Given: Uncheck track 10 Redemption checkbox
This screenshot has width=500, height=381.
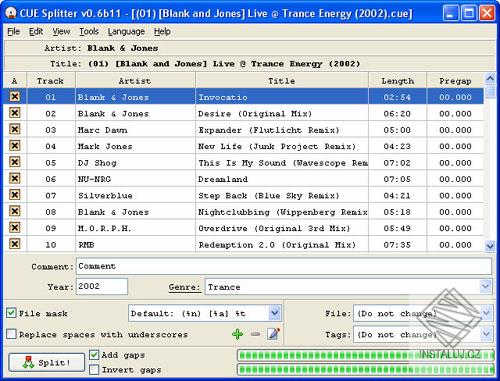Looking at the screenshot, I should [x=14, y=244].
